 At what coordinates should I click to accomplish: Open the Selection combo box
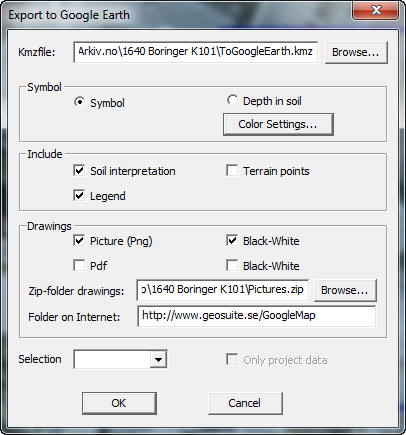coord(120,359)
